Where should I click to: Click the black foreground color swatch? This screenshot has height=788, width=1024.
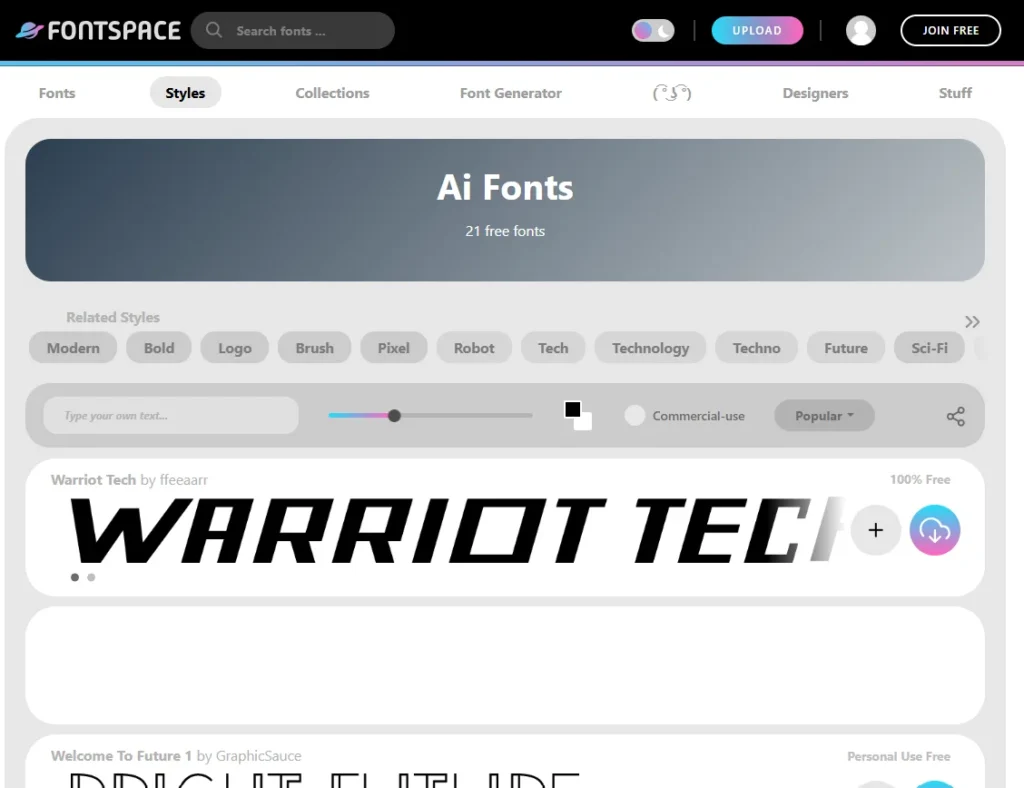coord(572,409)
